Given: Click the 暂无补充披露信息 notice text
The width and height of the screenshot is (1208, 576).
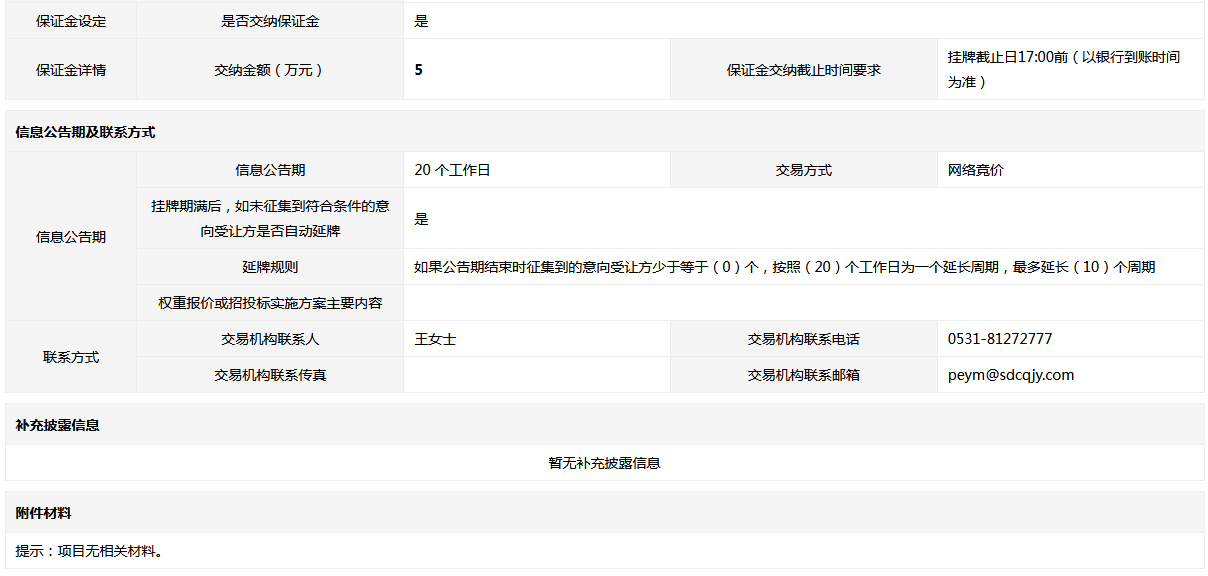Looking at the screenshot, I should tap(604, 463).
